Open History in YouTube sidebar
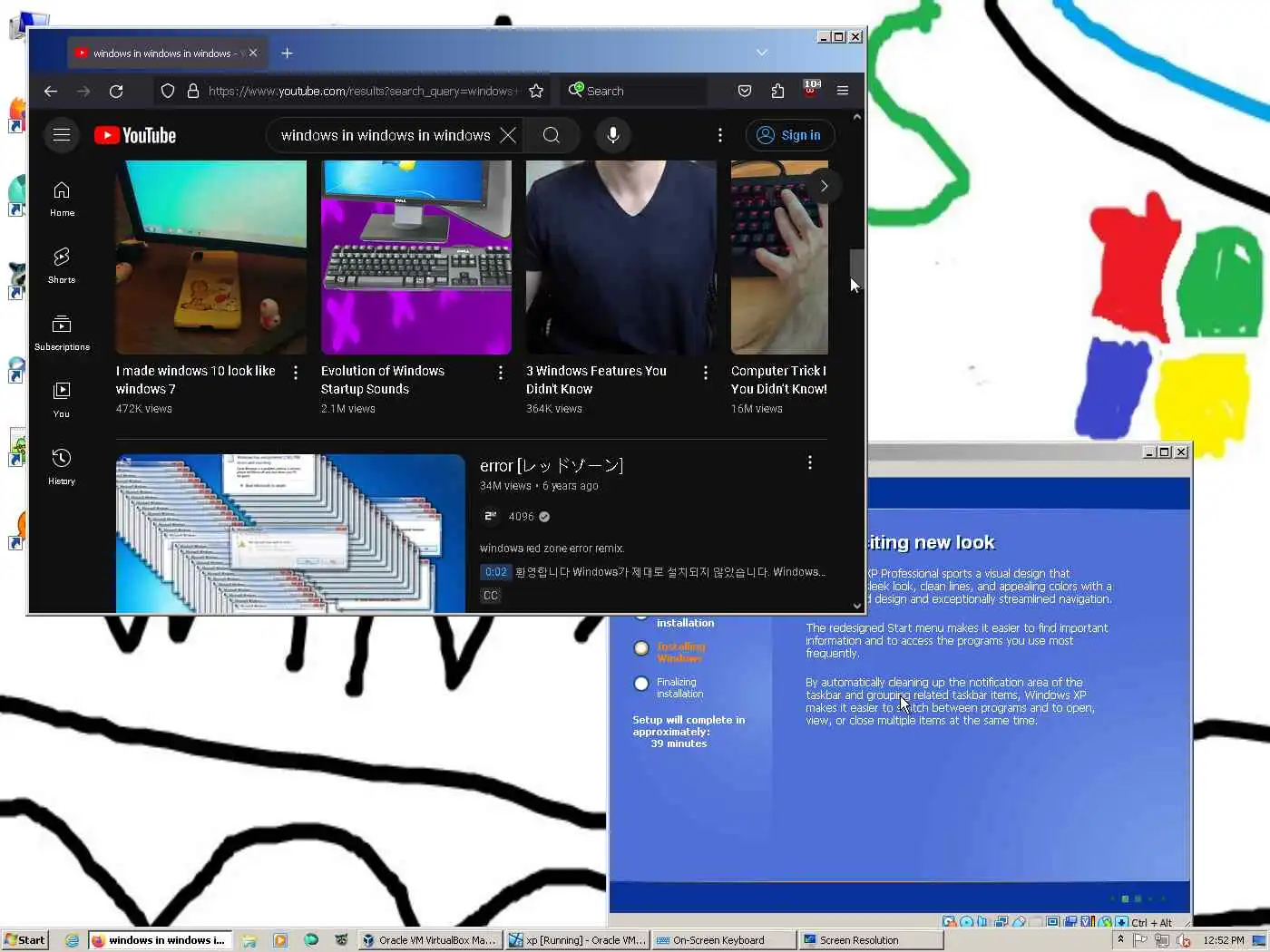This screenshot has height=952, width=1270. coord(62,468)
